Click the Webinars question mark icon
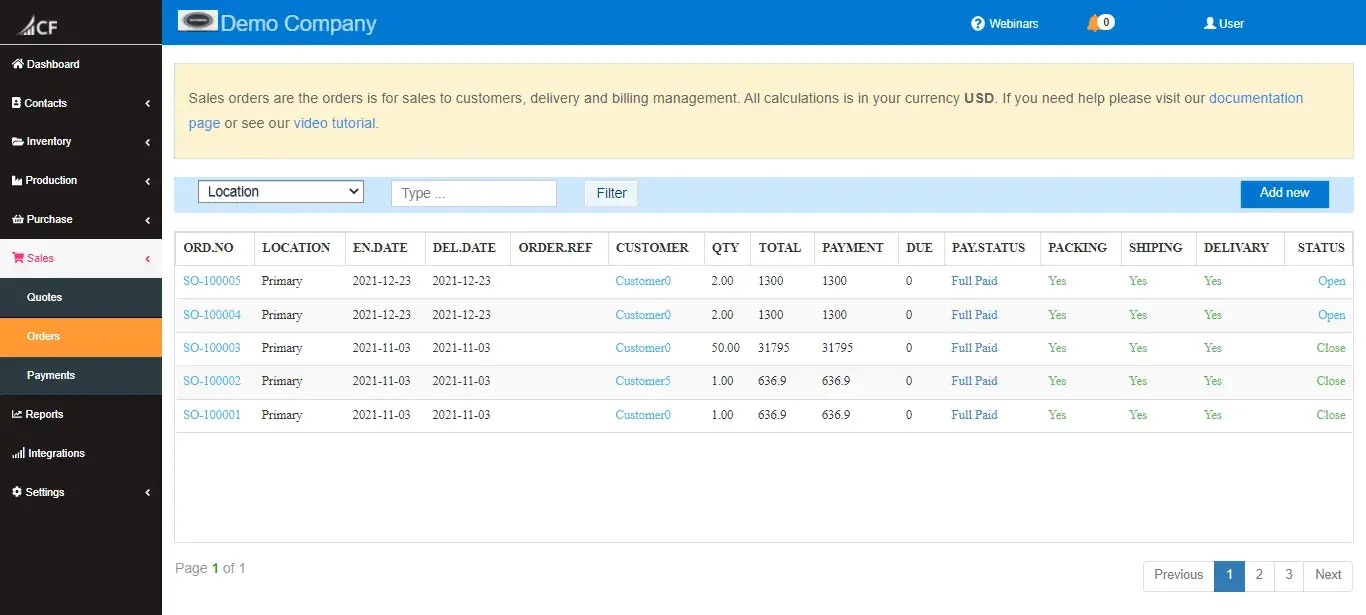Screen dimensions: 1366x615 (978, 23)
